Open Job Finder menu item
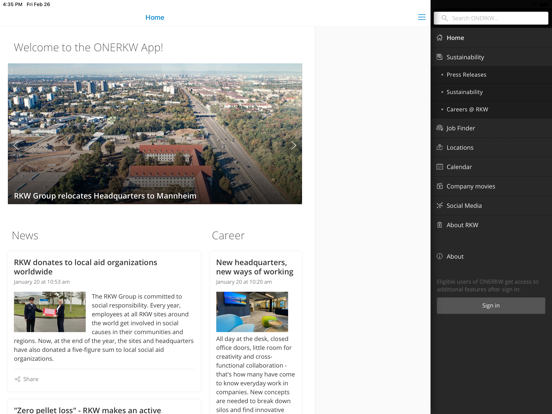552x414 pixels. tap(491, 128)
